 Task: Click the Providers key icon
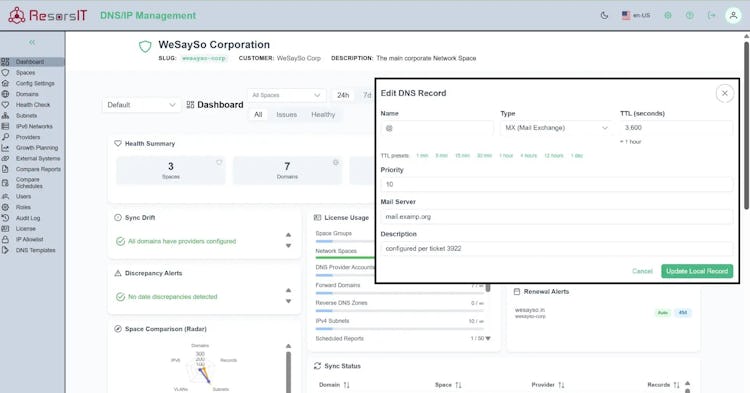pyautogui.click(x=5, y=137)
